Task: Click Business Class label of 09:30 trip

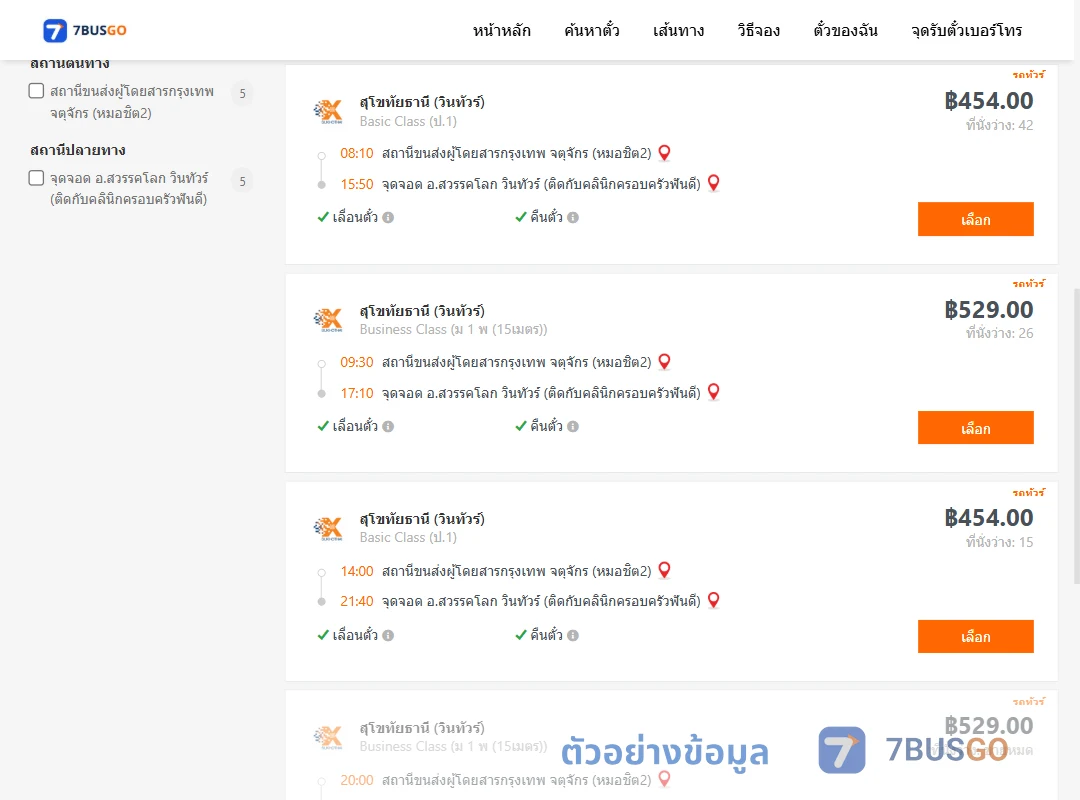Action: pyautogui.click(x=453, y=329)
